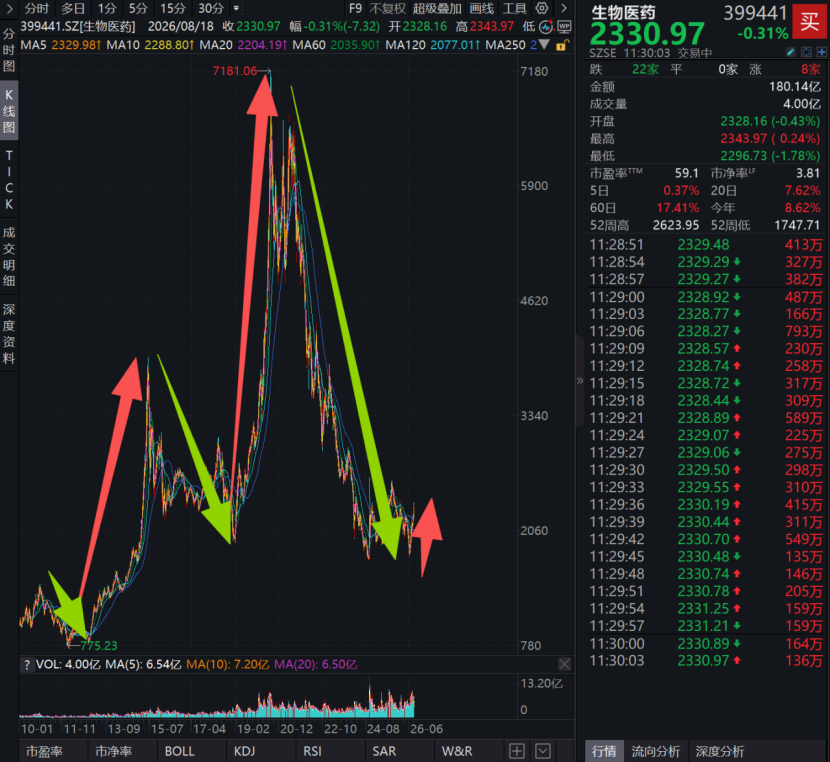Viewport: 830px width, 762px height.
Task: Add a new indicator panel with plus icon
Action: point(517,751)
